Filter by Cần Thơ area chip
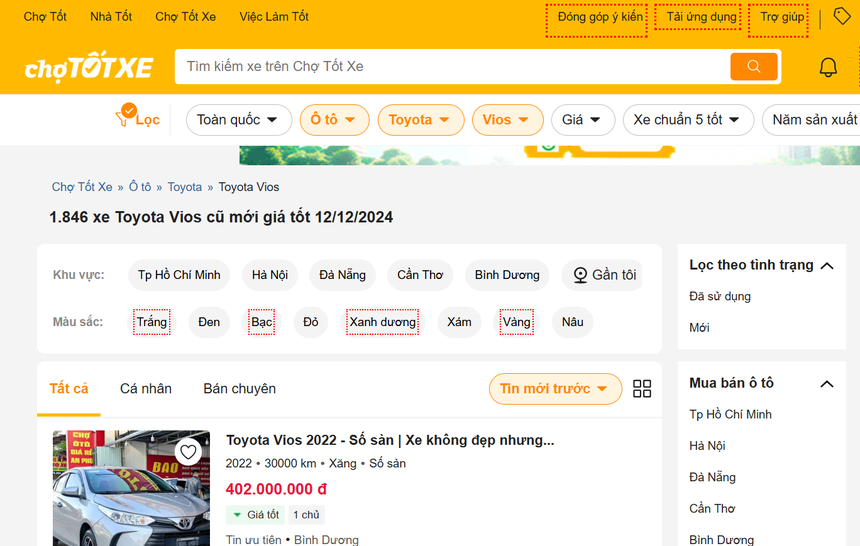Image resolution: width=860 pixels, height=546 pixels. [x=420, y=275]
